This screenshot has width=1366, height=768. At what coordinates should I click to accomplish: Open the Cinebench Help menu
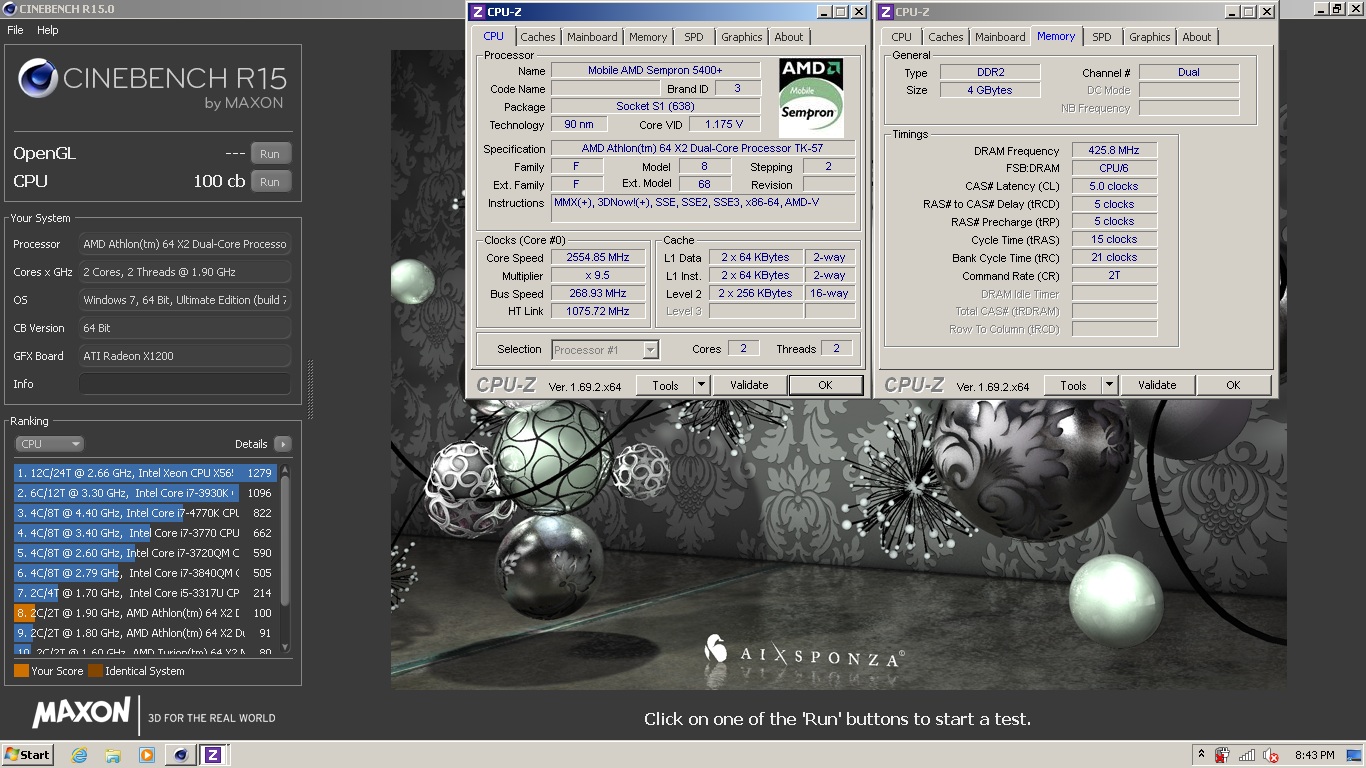[48, 30]
